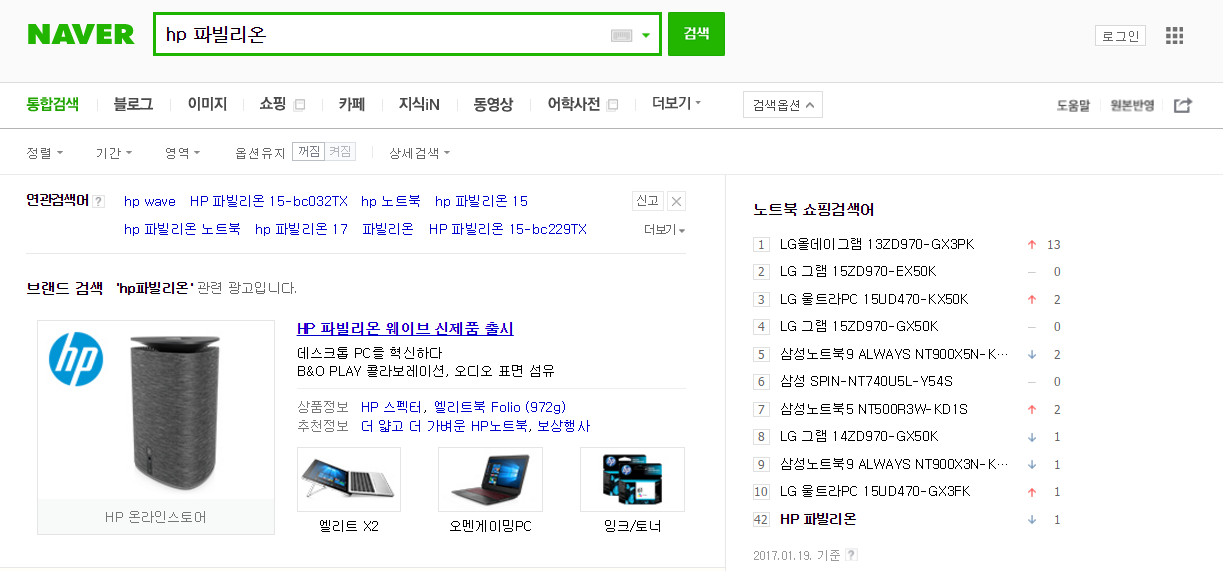Switch to the 블로그 tab
Viewport: 1223px width, 571px height.
(133, 104)
